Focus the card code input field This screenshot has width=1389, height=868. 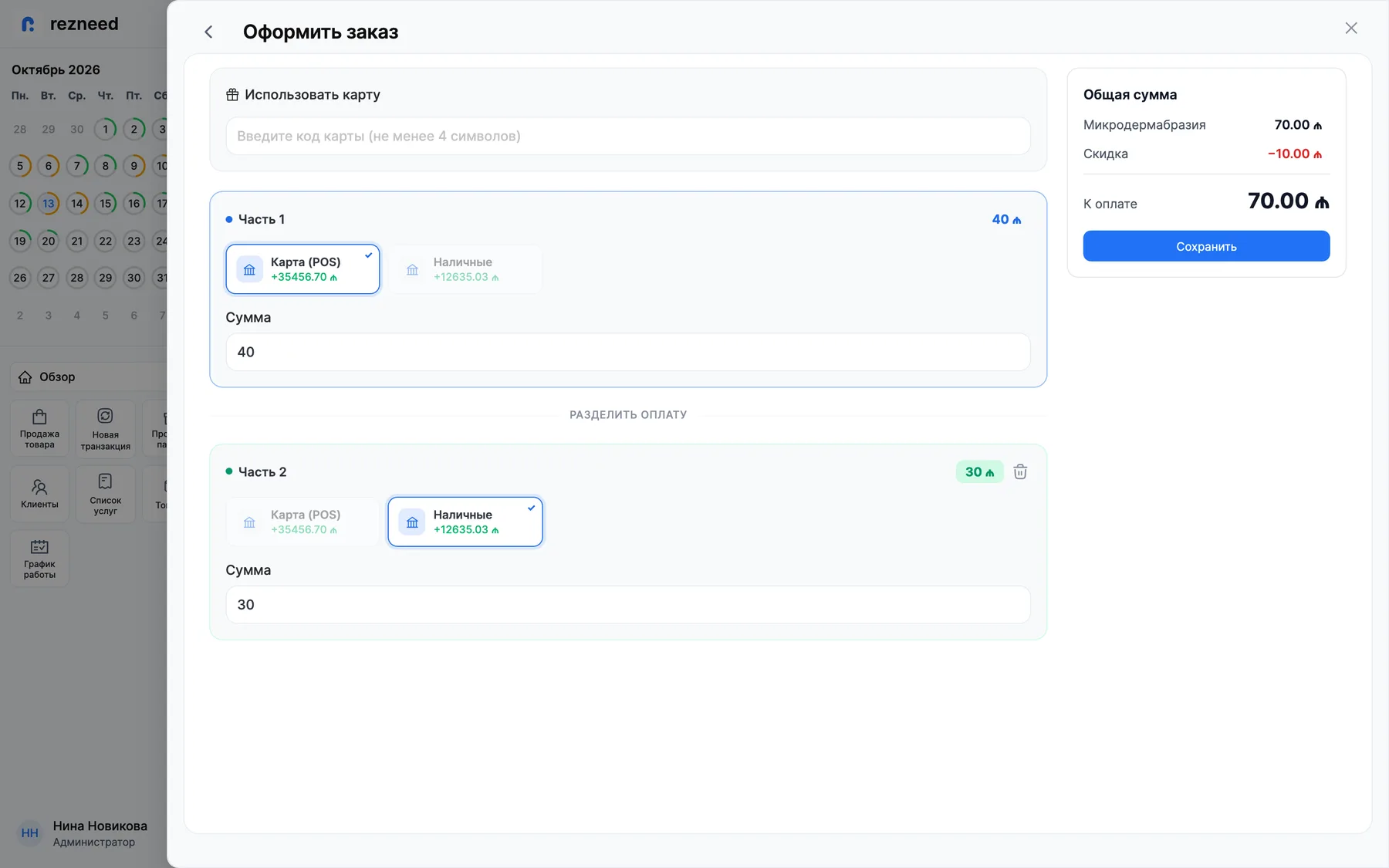(x=628, y=136)
